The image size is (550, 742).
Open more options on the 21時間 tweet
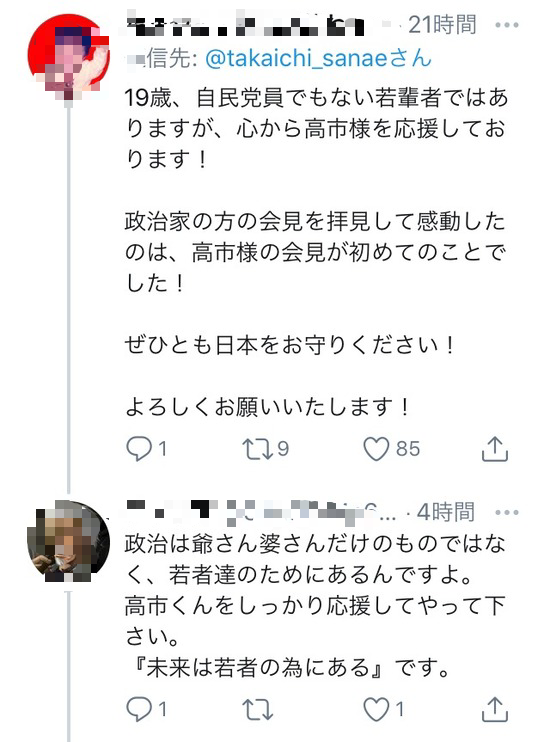507,25
